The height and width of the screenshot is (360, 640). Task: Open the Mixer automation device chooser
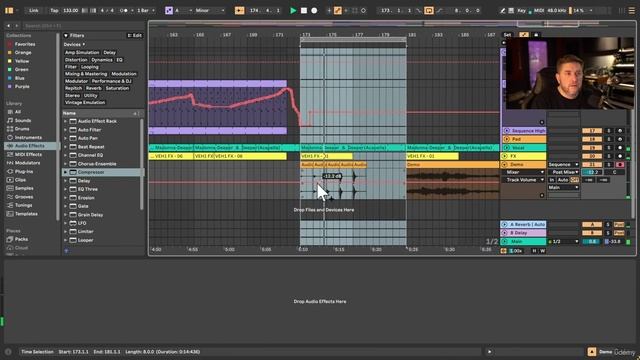(x=523, y=172)
